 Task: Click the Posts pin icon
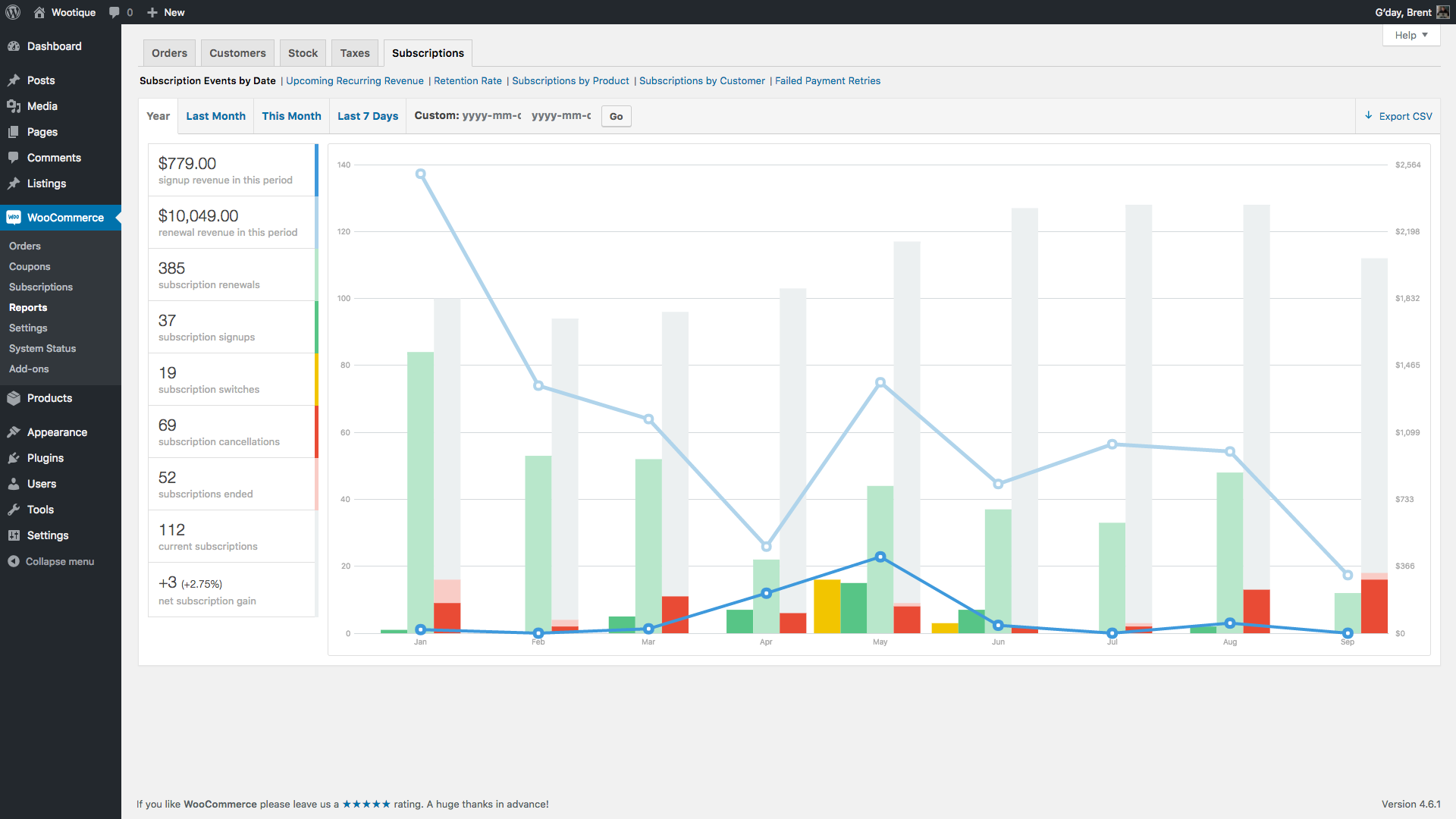[14, 80]
